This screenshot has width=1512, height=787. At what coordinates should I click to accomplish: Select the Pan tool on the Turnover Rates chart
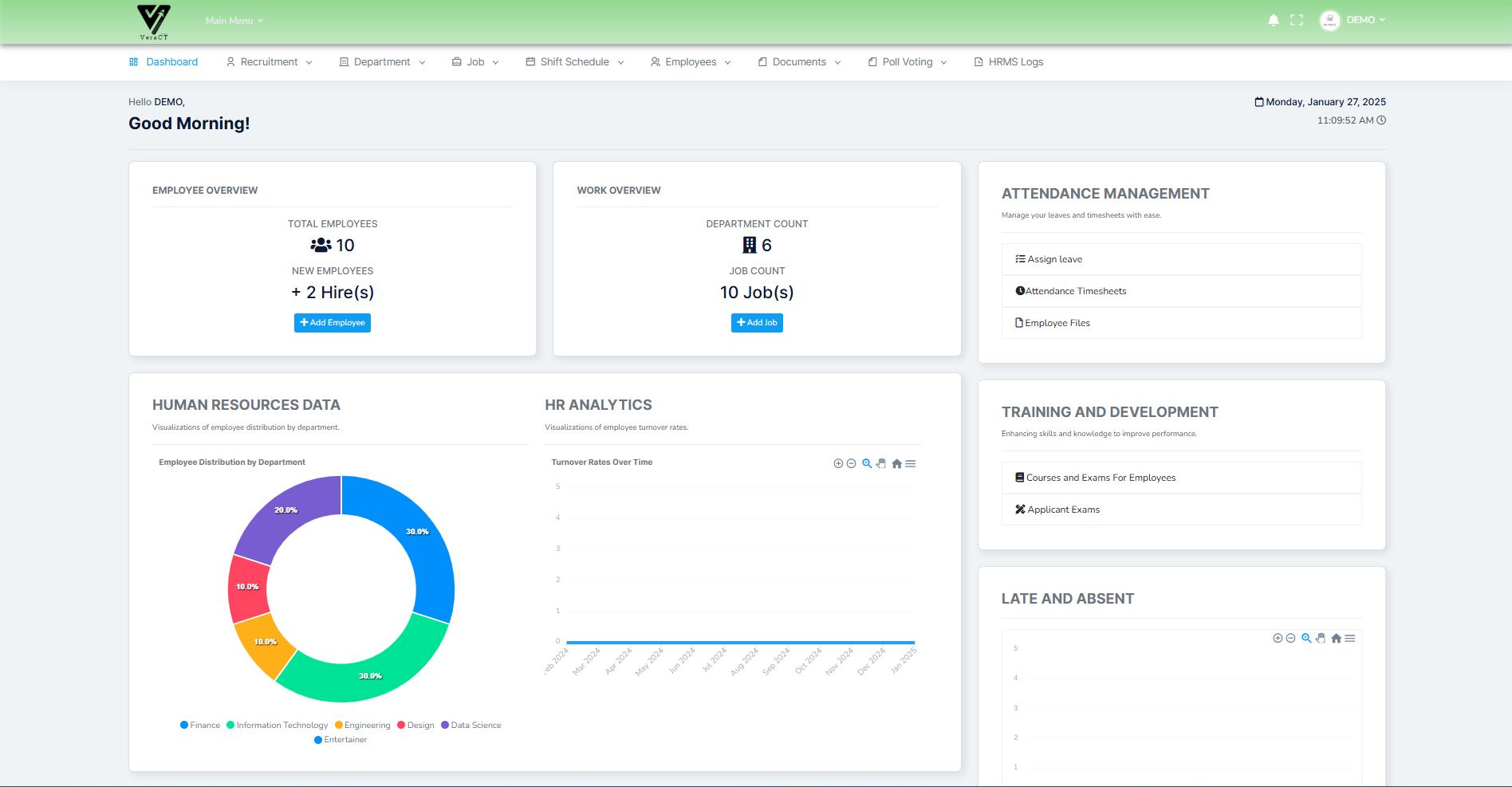pyautogui.click(x=880, y=463)
